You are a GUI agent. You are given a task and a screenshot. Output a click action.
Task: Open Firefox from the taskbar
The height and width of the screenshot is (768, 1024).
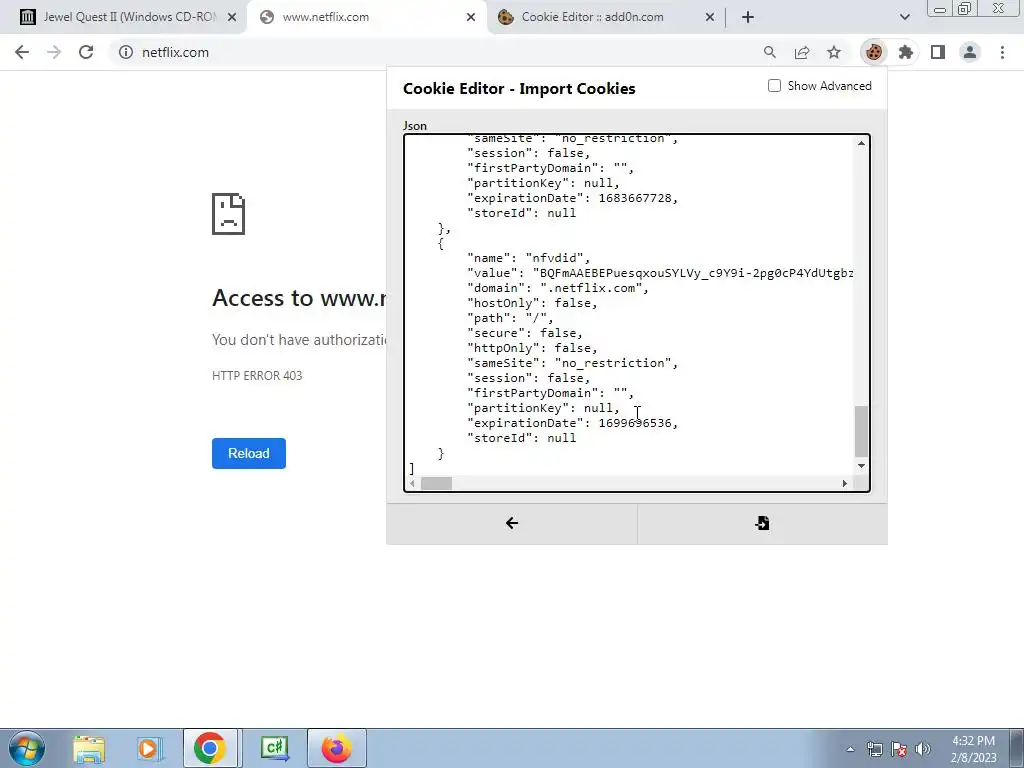coord(337,748)
